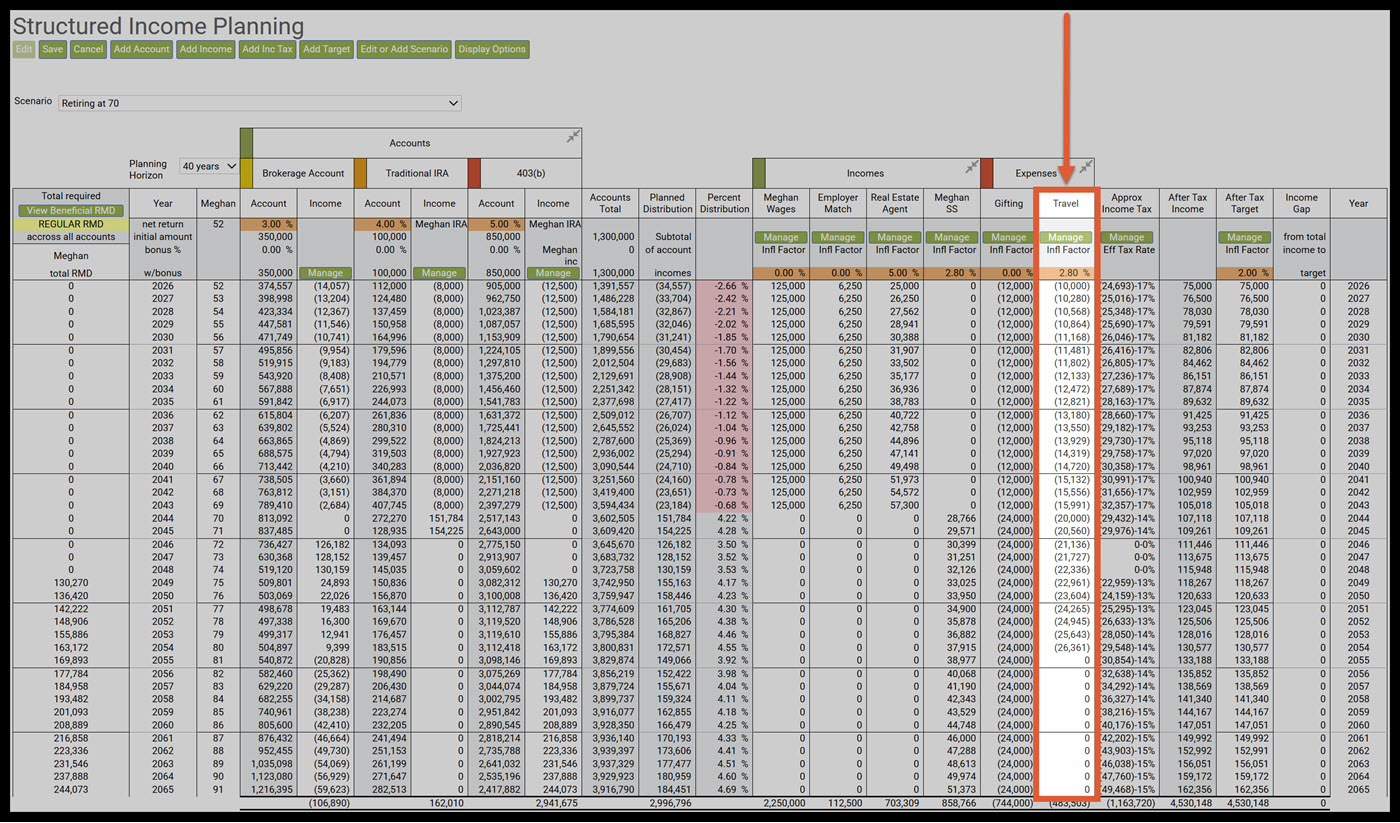This screenshot has height=823, width=1400.
Task: Click the Gifting column header
Action: click(1009, 203)
